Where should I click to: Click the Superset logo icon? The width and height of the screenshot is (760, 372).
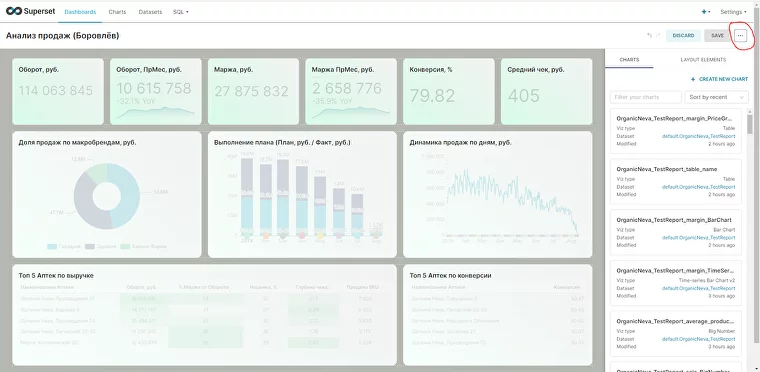tap(14, 11)
